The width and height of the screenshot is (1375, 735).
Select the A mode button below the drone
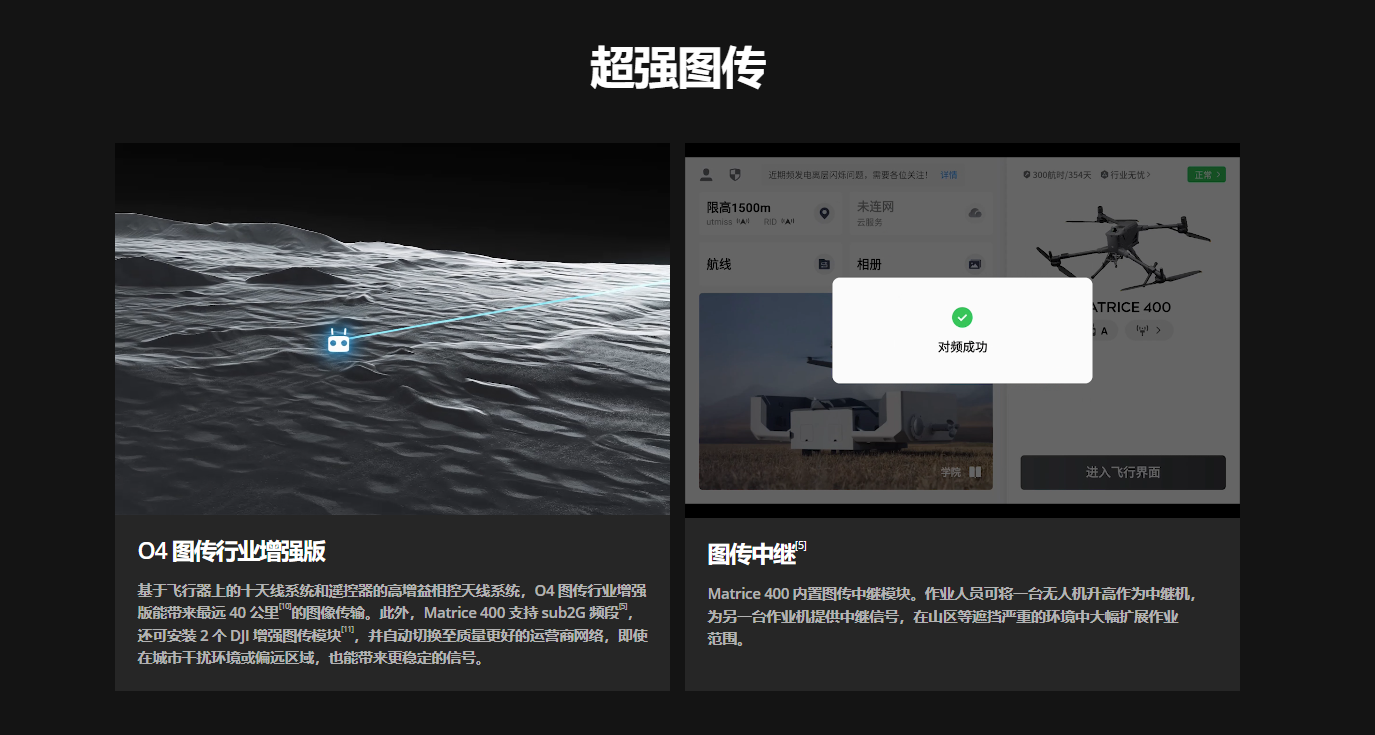pos(1104,330)
